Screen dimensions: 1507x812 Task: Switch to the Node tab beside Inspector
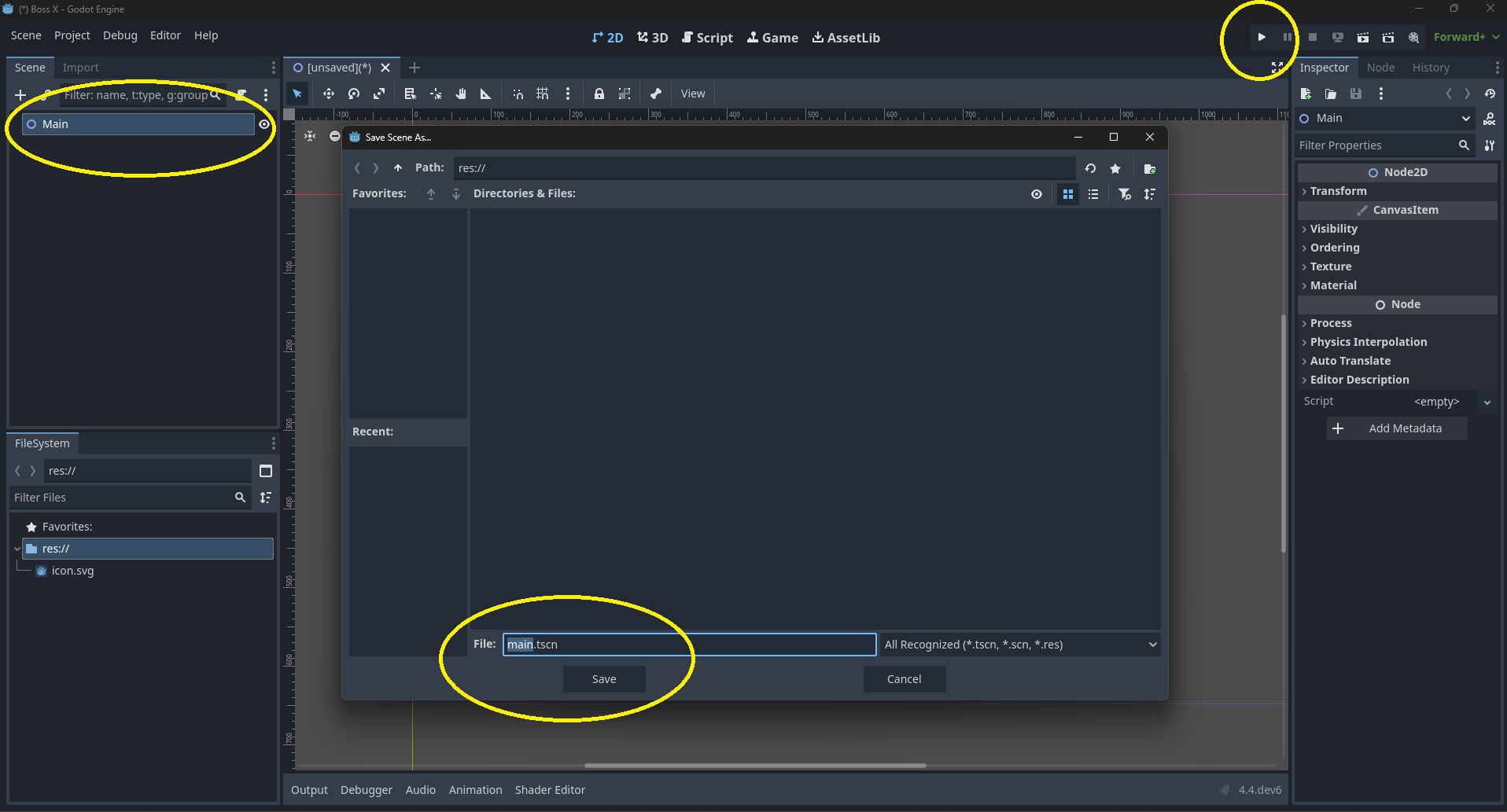click(1380, 68)
